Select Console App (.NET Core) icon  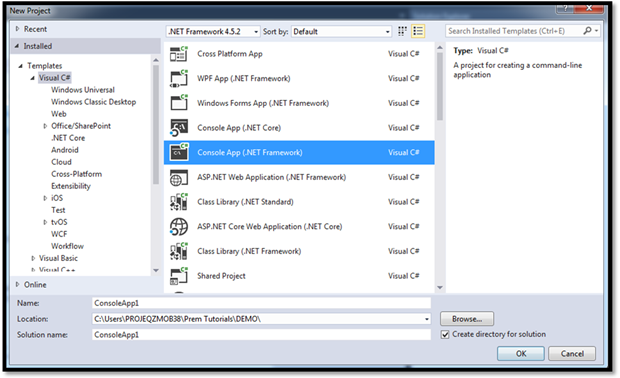pos(179,128)
